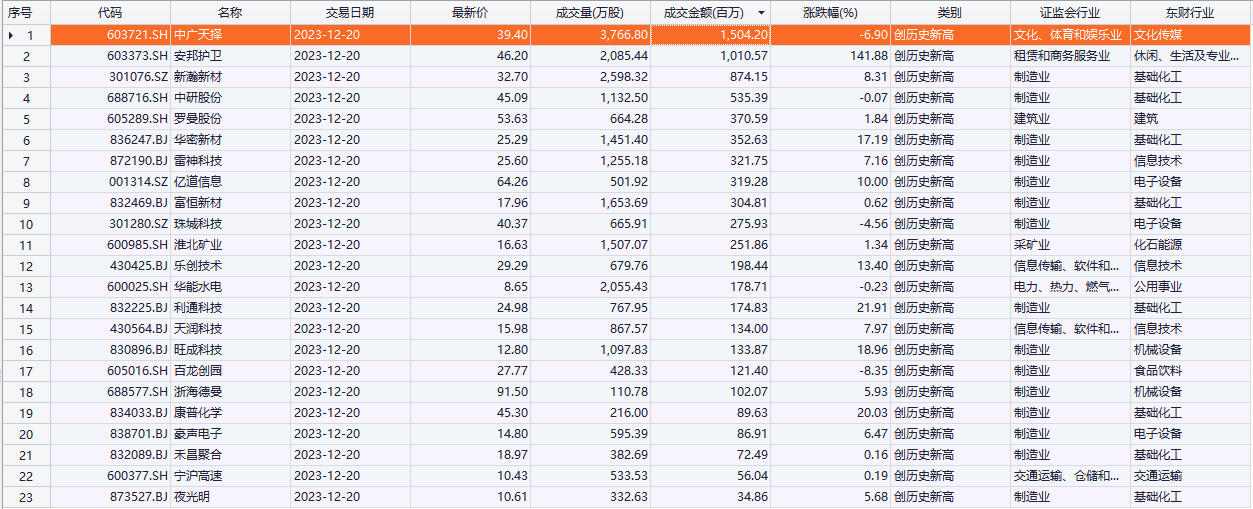1253x509 pixels.
Task: Select the 新瀚新材 name cell
Action: point(198,77)
